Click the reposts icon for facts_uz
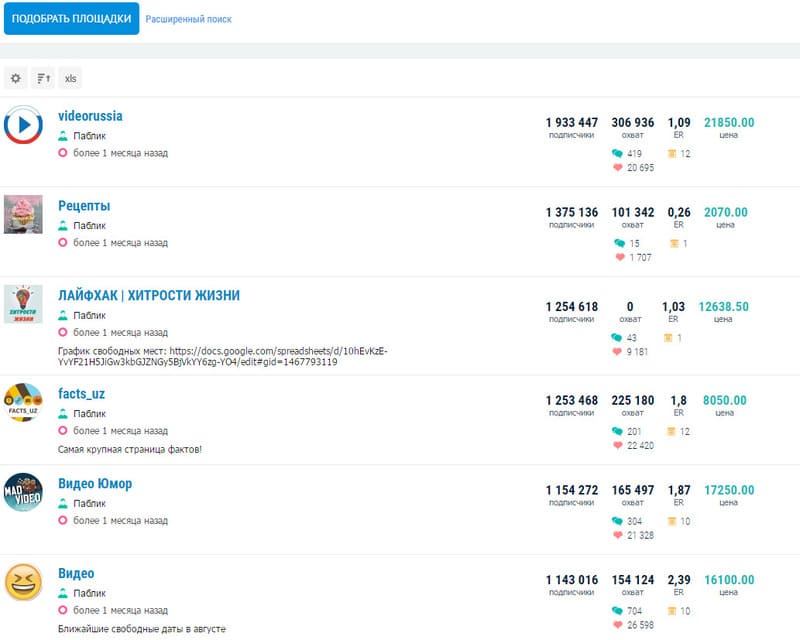This screenshot has height=640, width=800. [674, 432]
